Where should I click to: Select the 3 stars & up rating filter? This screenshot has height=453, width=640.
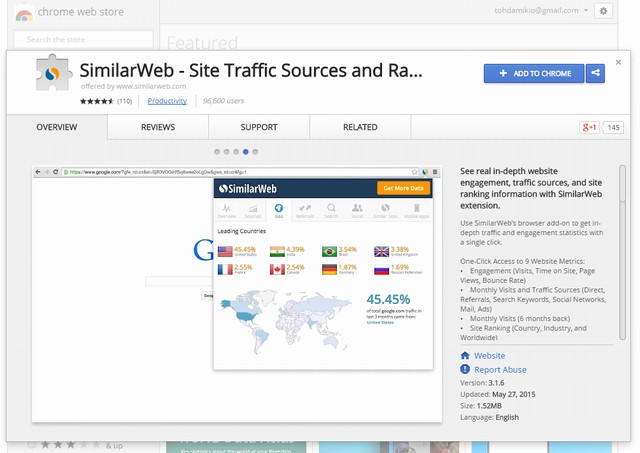click(75, 445)
